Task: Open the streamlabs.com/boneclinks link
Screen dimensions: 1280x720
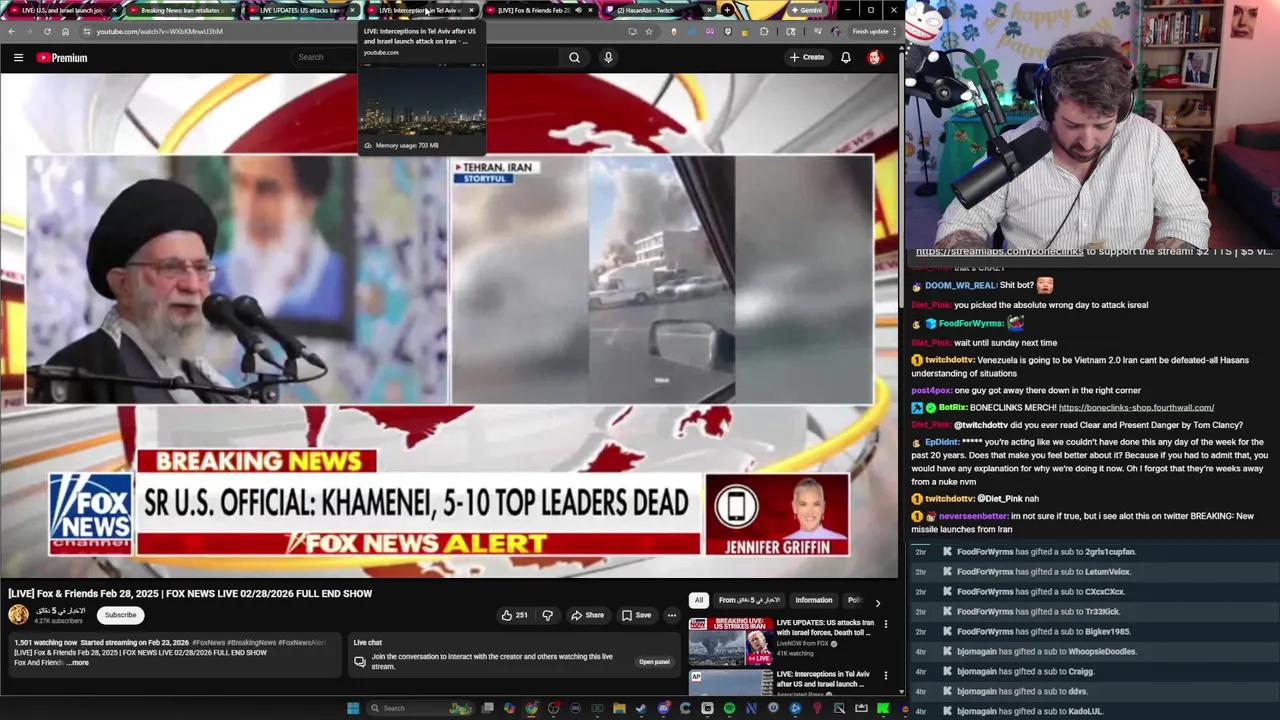Action: 999,251
